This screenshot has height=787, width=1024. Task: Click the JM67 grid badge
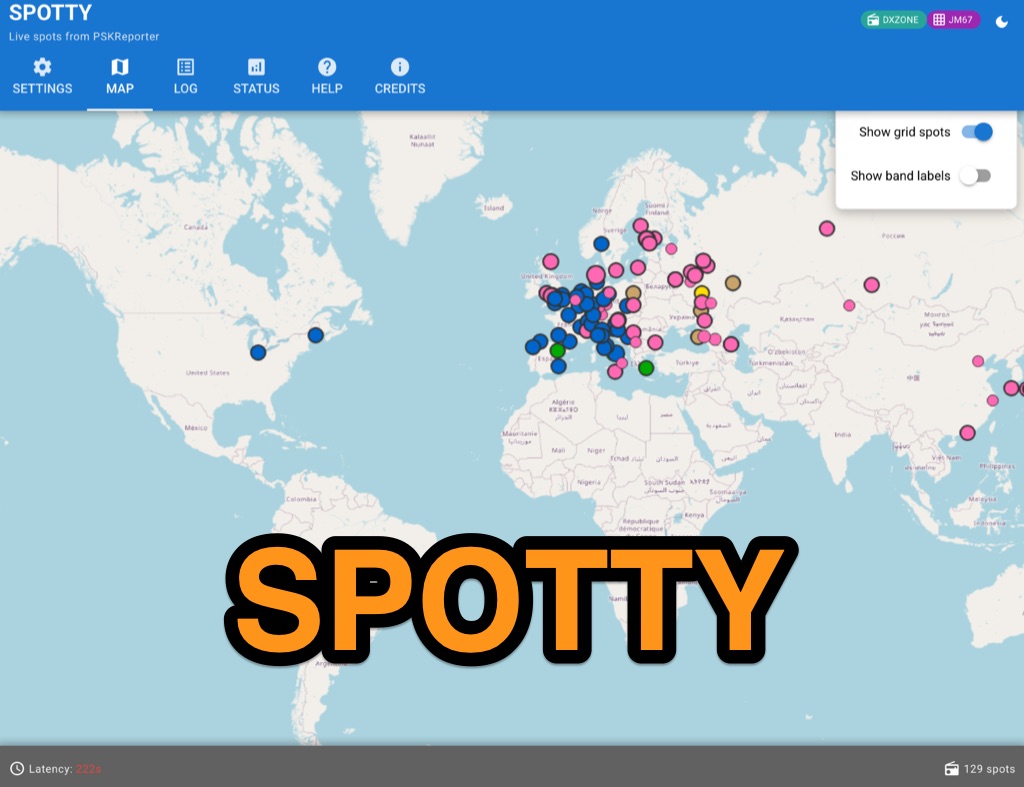(957, 19)
